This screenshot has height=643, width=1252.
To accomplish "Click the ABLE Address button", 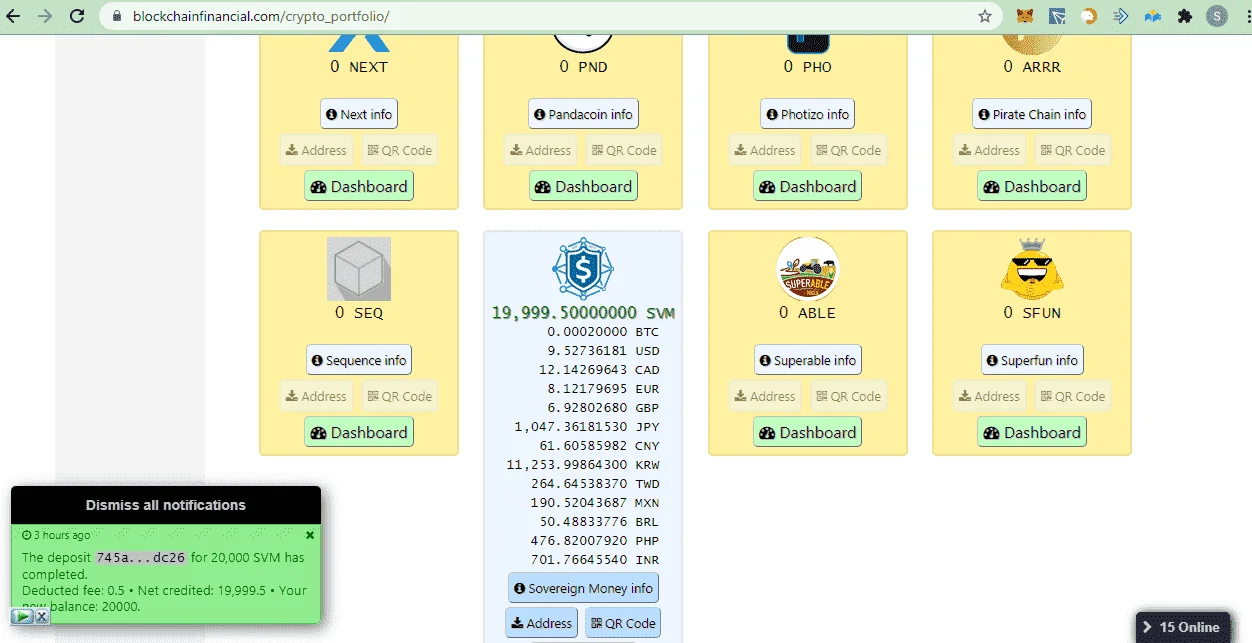I will point(765,396).
